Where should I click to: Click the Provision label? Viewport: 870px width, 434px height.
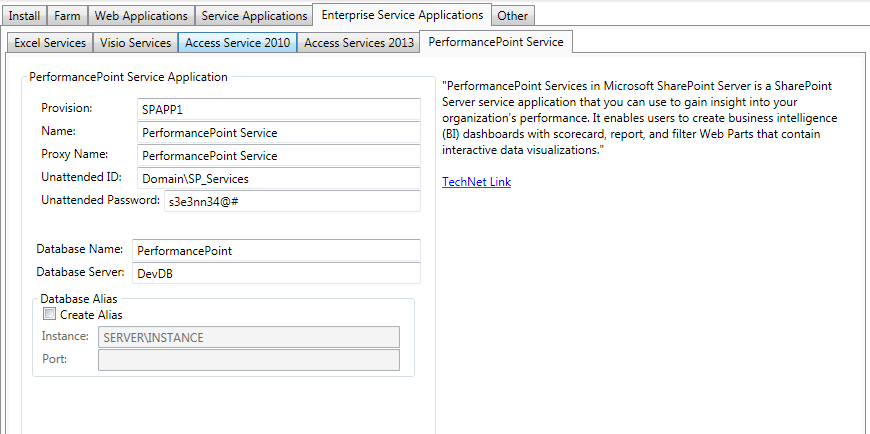coord(67,108)
